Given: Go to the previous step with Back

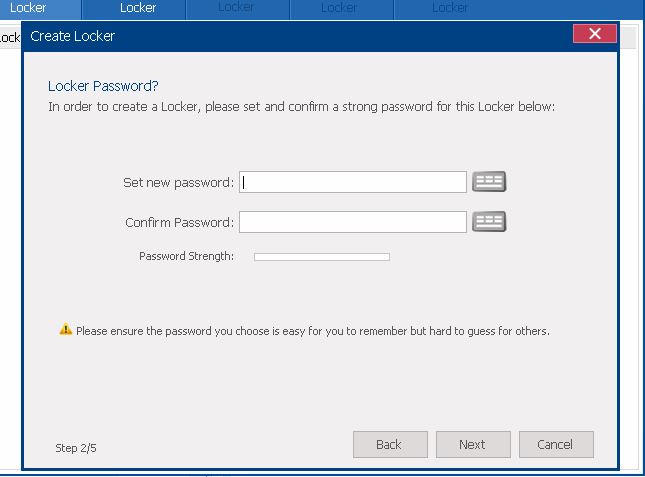Looking at the screenshot, I should click(390, 445).
